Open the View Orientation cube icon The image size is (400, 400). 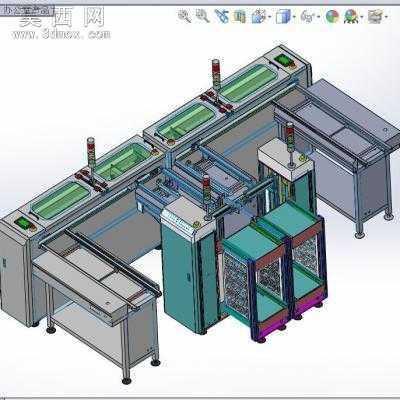[258, 16]
